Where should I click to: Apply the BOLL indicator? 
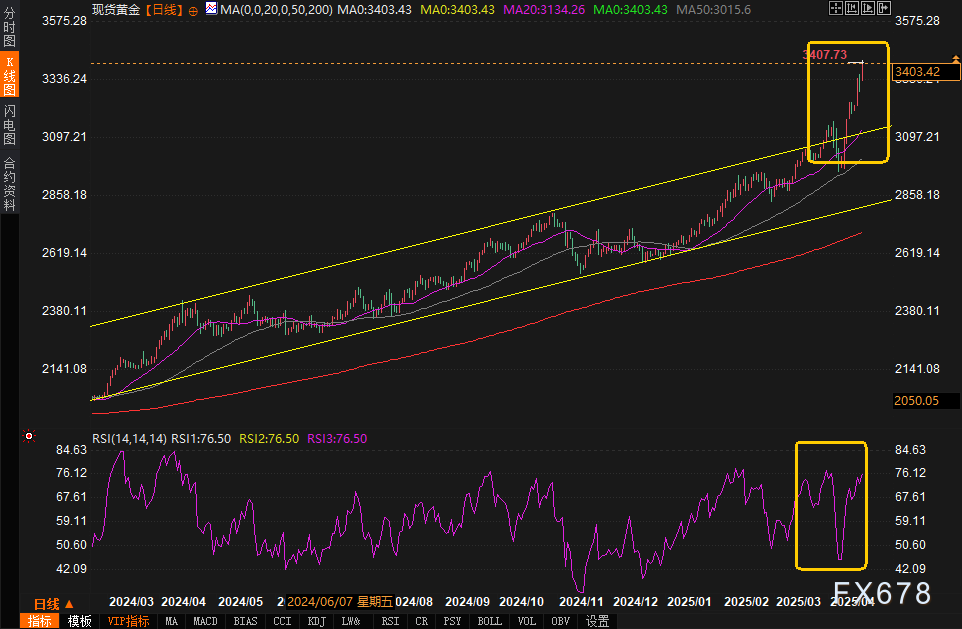pyautogui.click(x=490, y=621)
